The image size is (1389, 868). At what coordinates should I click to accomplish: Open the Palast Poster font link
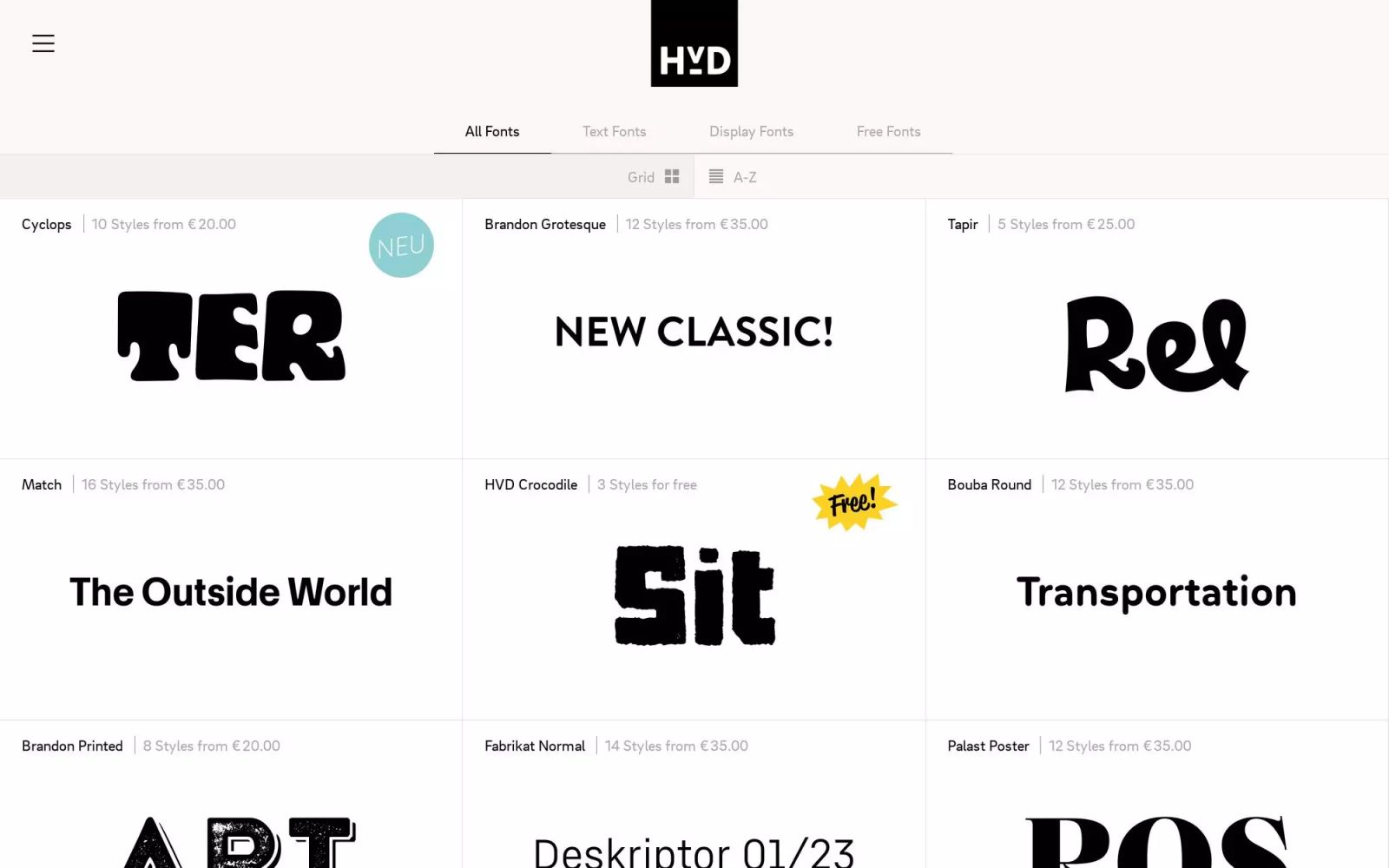(x=989, y=746)
